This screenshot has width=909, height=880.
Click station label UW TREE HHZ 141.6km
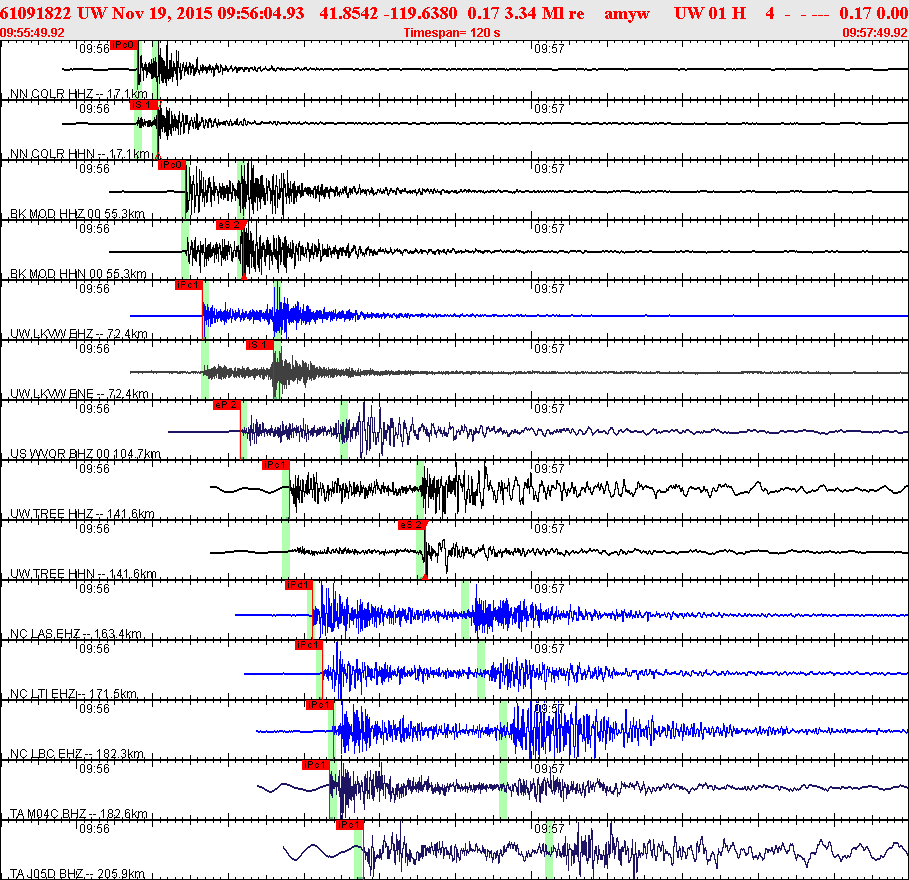[x=82, y=514]
